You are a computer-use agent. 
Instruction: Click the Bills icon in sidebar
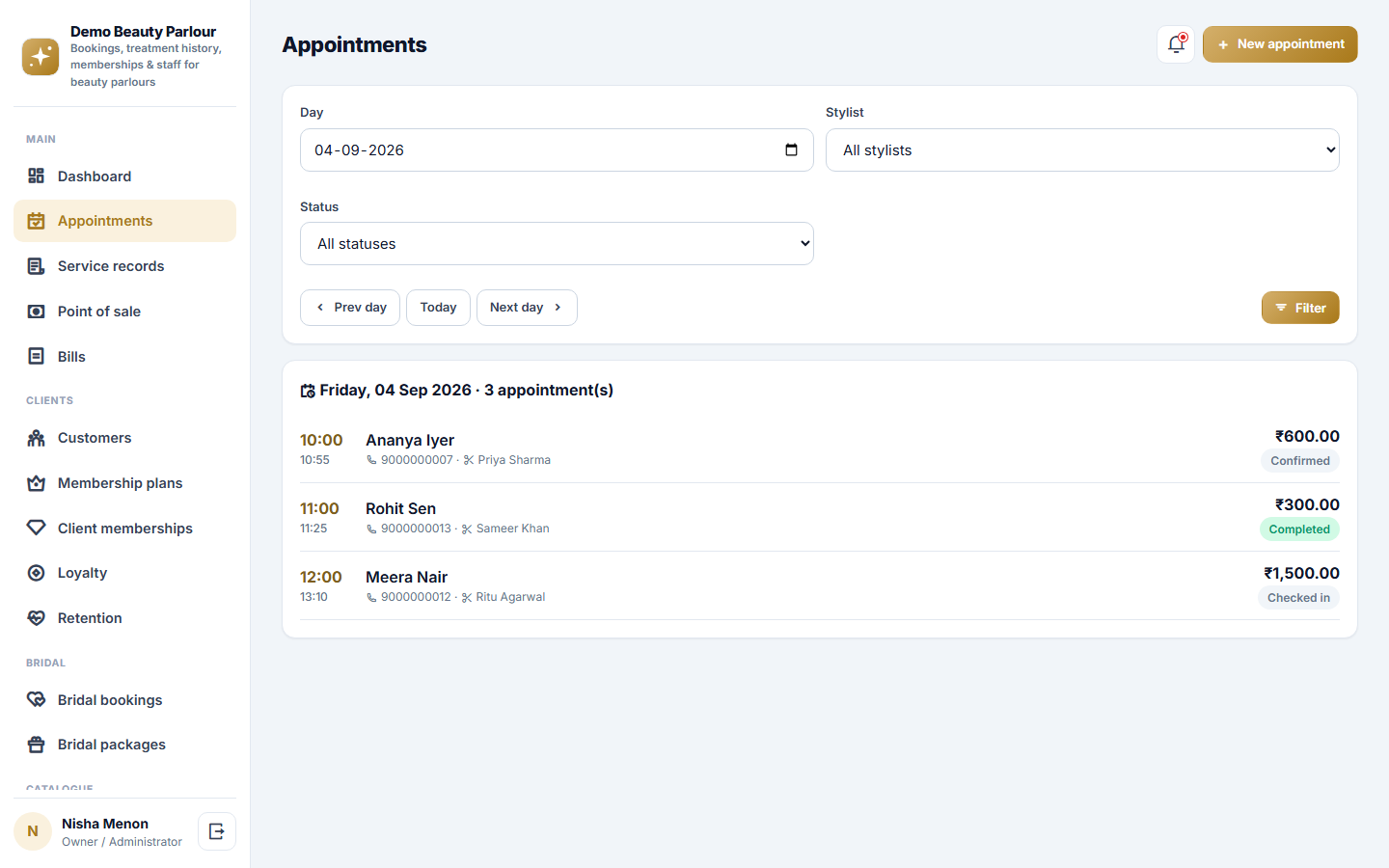pos(37,357)
